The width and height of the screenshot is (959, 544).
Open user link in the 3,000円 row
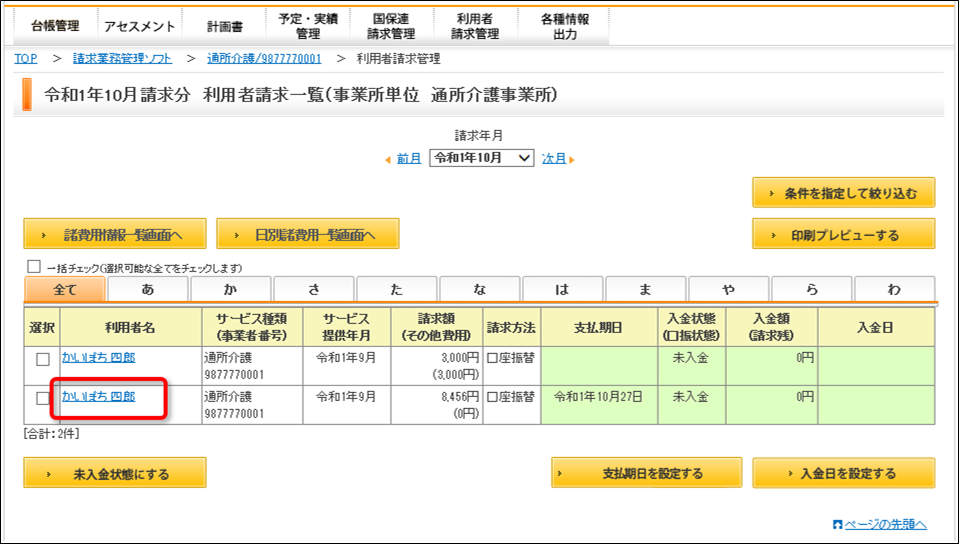pyautogui.click(x=98, y=357)
